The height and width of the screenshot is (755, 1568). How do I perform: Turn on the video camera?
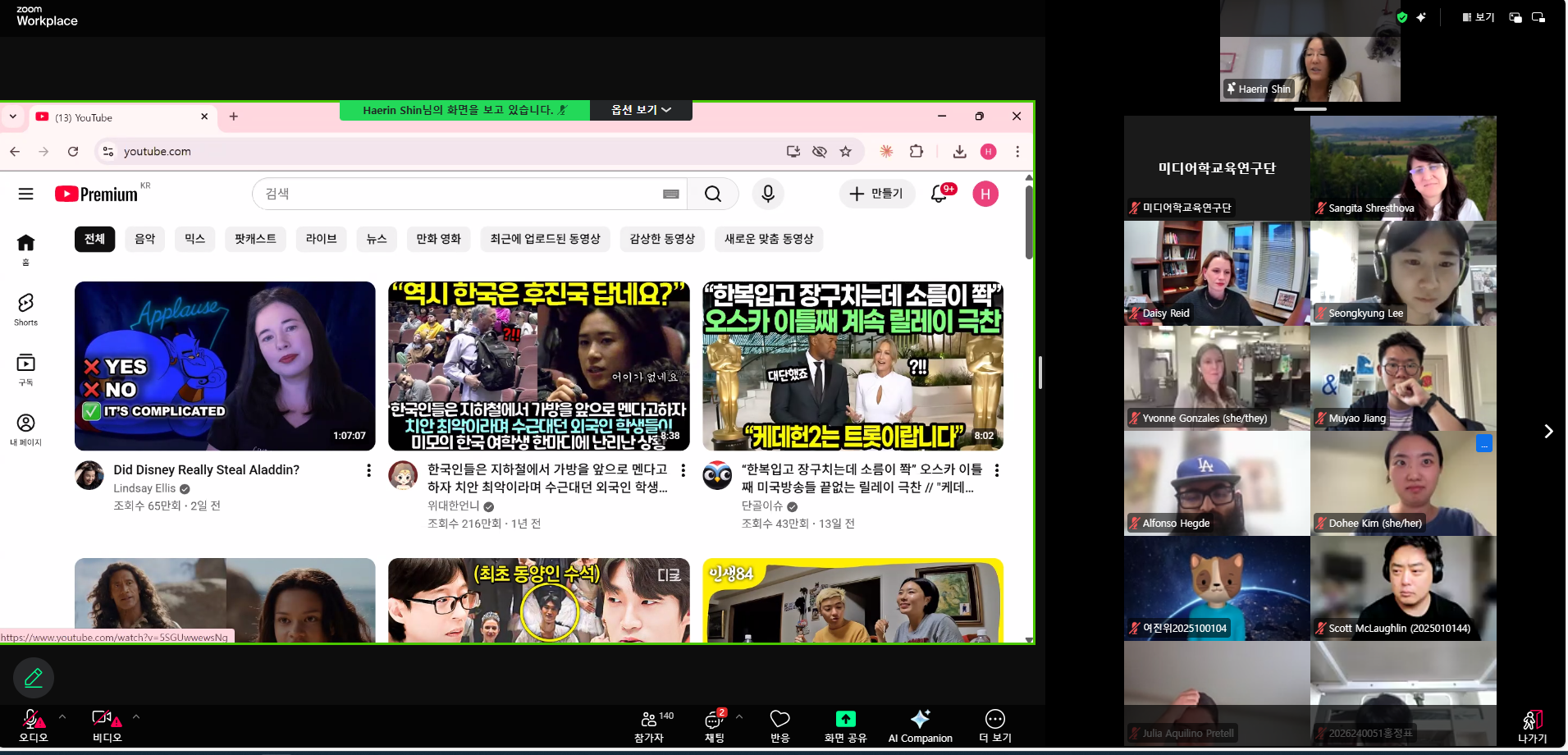pyautogui.click(x=105, y=725)
